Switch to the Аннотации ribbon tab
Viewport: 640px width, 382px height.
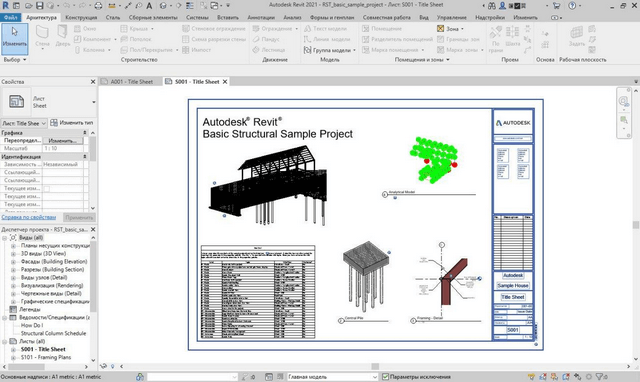point(261,18)
